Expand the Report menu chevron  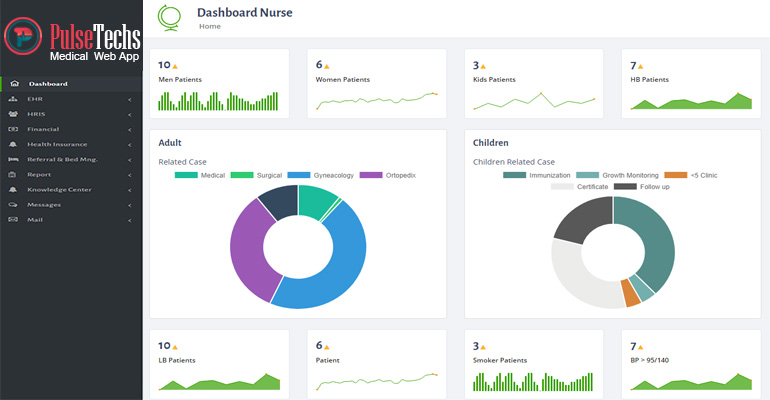[130, 175]
